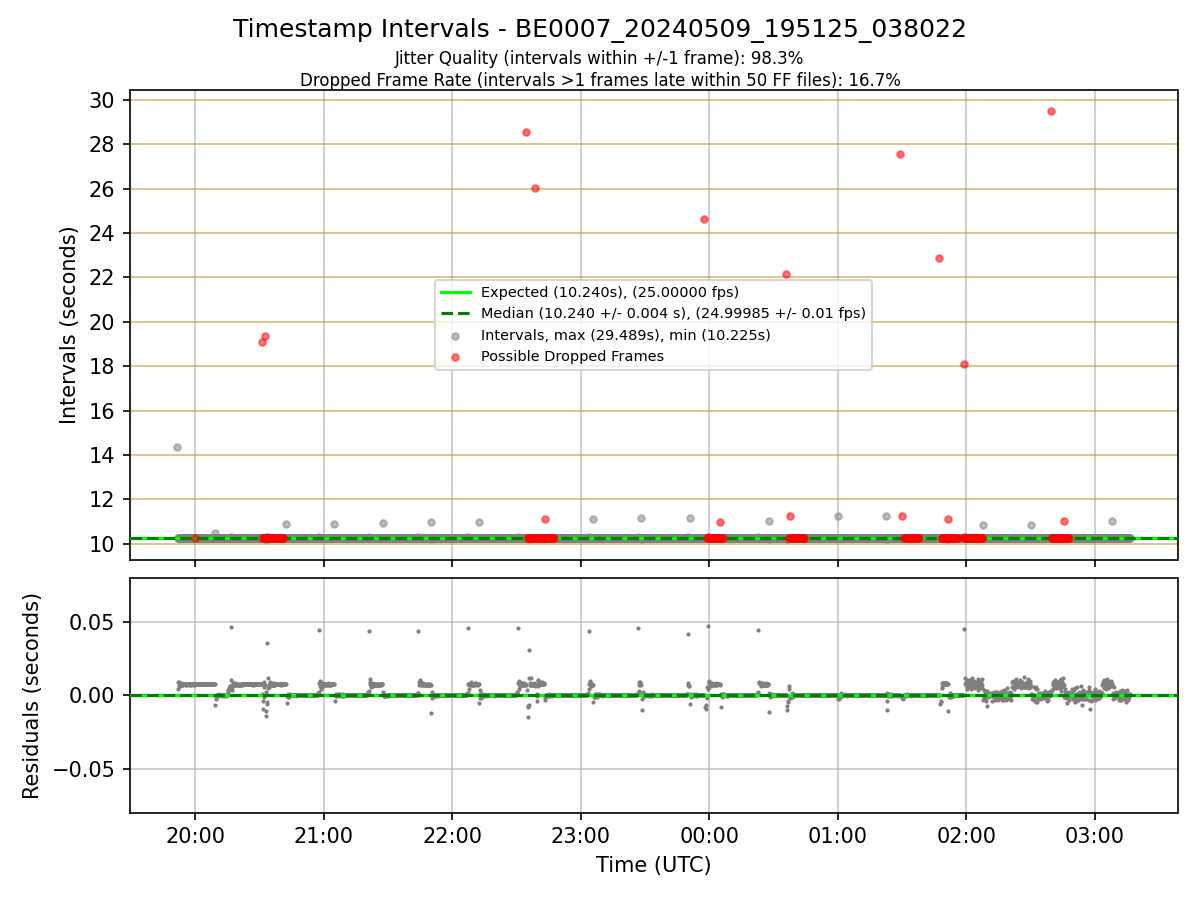
Task: Click the gray interval point at 14.3 seconds
Action: [x=177, y=447]
